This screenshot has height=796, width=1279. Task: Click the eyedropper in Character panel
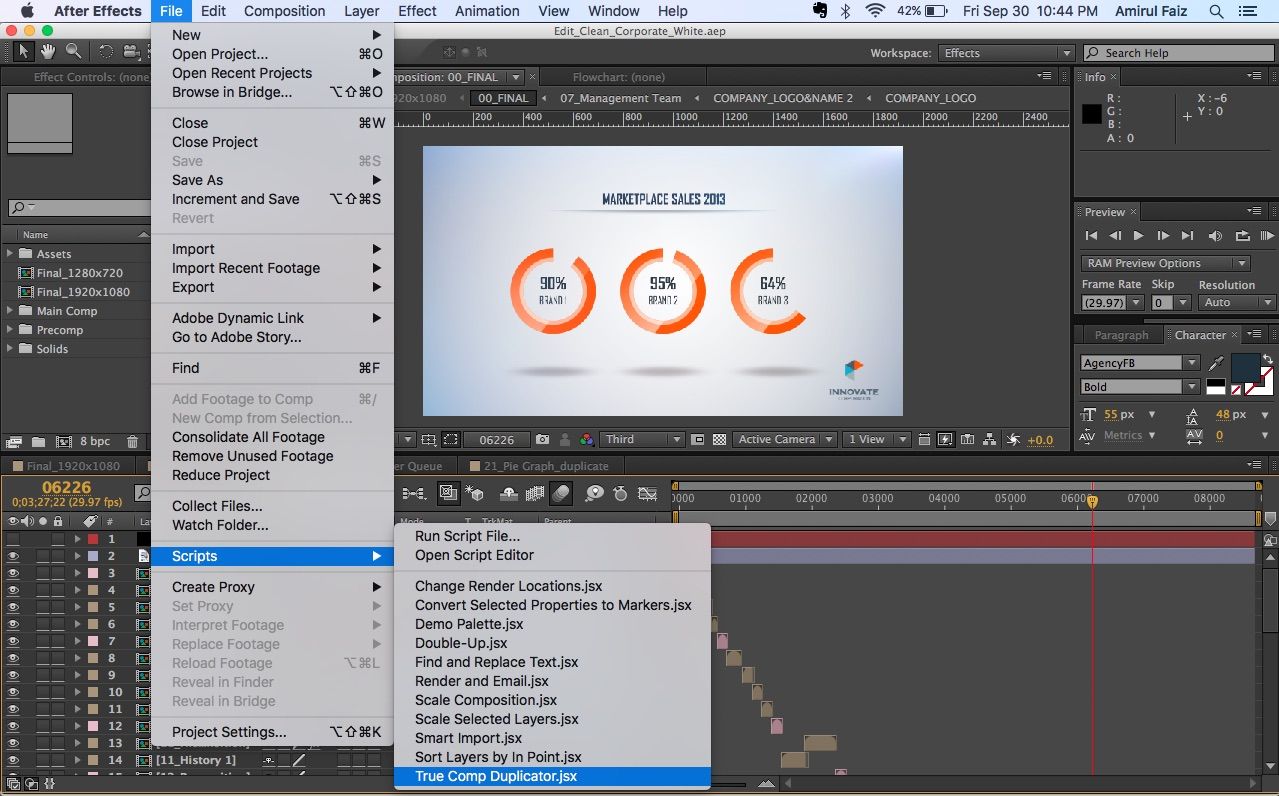pos(1216,363)
